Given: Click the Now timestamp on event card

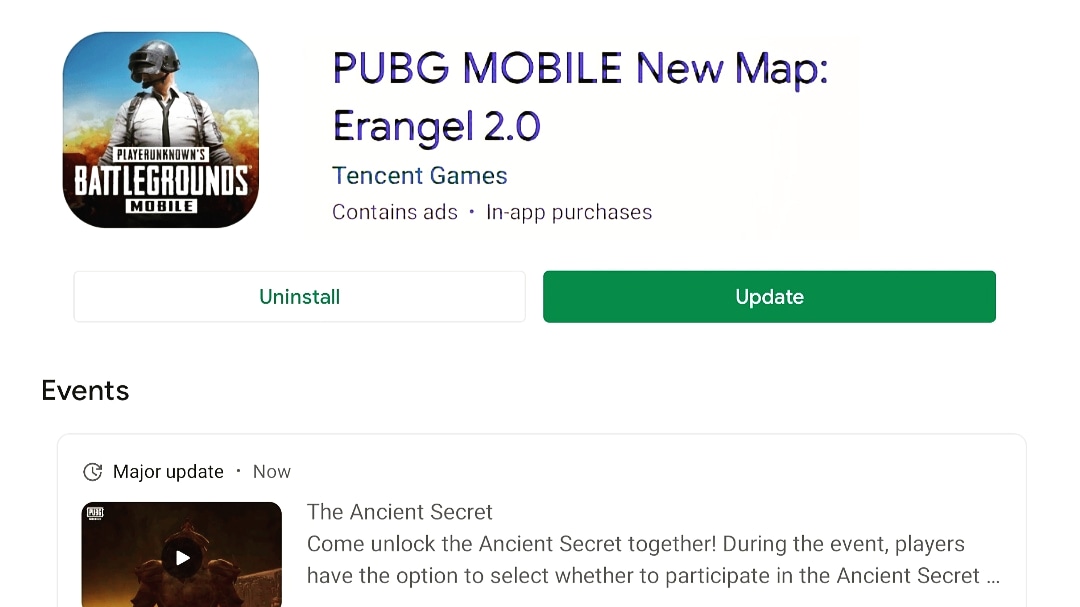Looking at the screenshot, I should (x=272, y=472).
